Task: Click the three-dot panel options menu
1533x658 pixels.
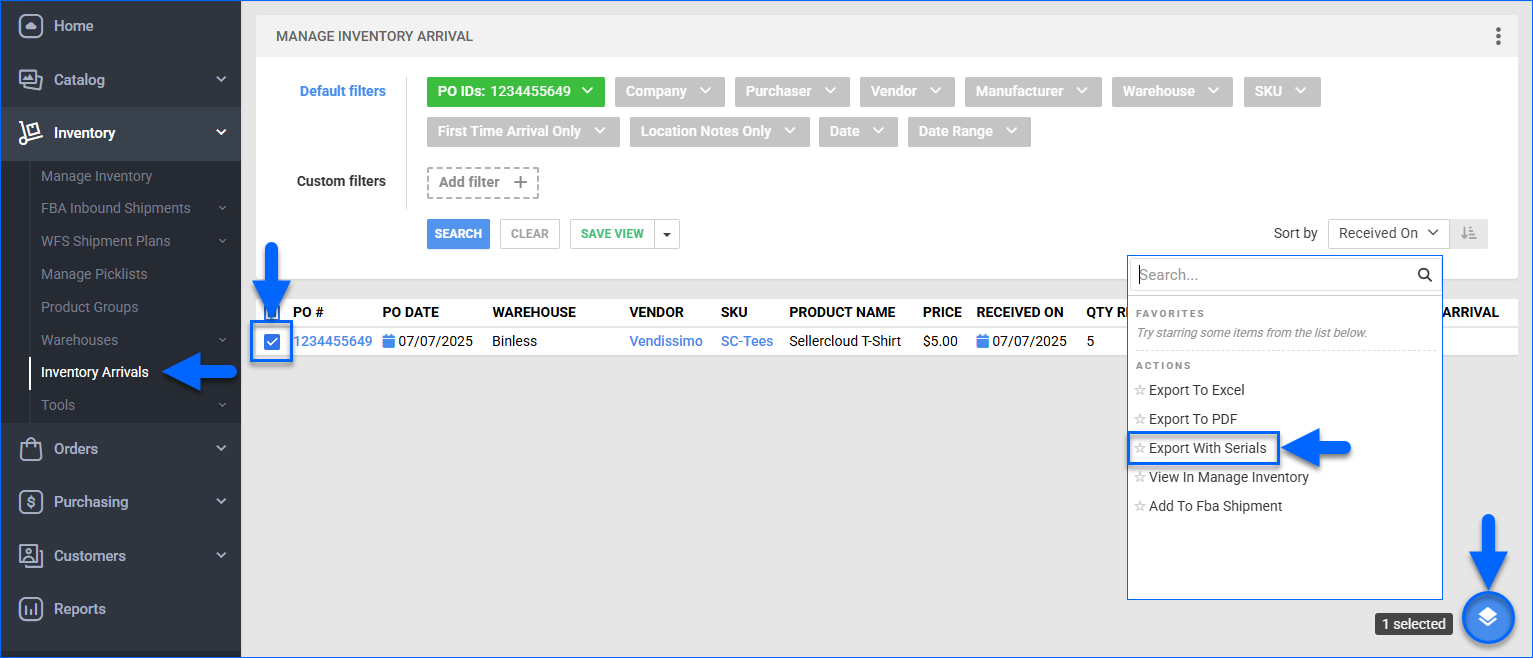Action: pyautogui.click(x=1497, y=37)
